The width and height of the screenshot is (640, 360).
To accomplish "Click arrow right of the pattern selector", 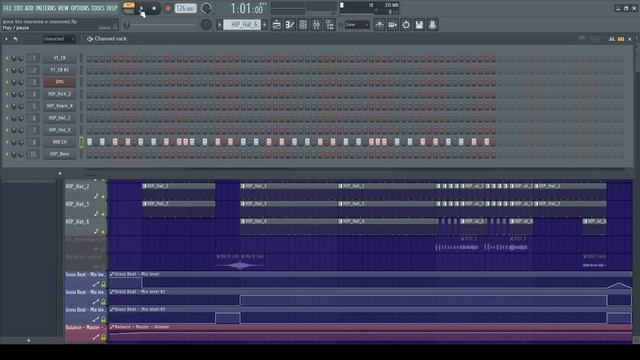I will pyautogui.click(x=264, y=25).
